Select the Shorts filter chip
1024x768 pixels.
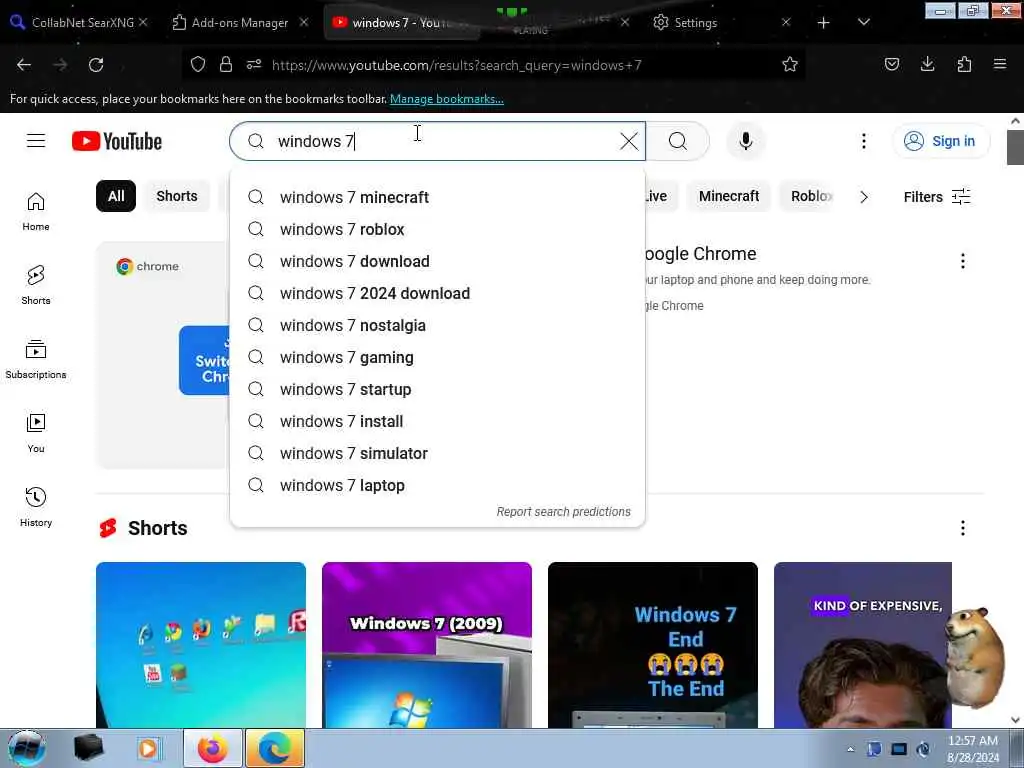tap(177, 196)
